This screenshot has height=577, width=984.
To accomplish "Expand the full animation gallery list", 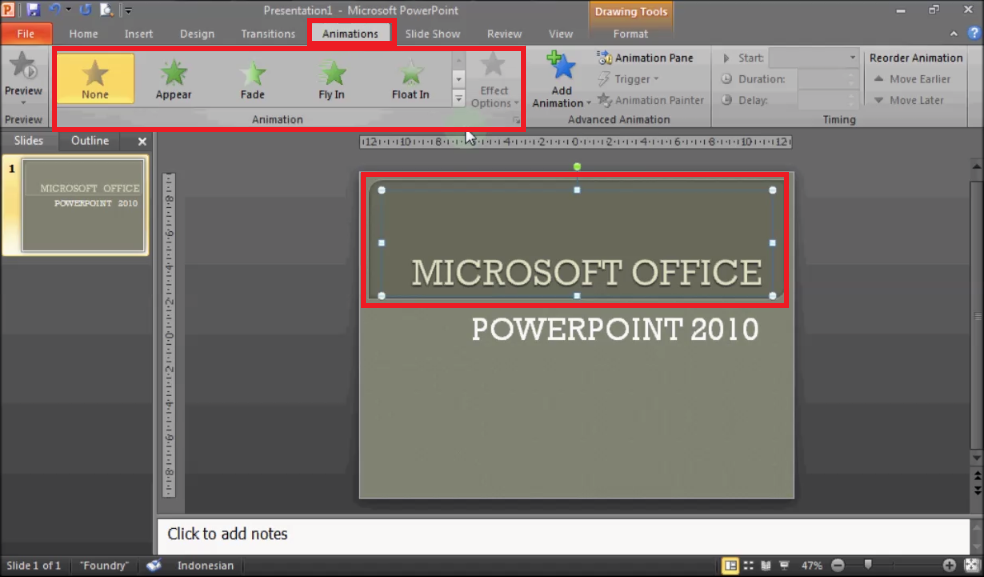I will pos(459,99).
